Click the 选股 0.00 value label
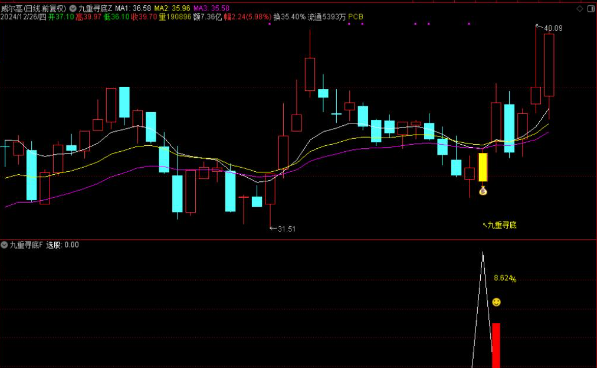 [x=63, y=245]
